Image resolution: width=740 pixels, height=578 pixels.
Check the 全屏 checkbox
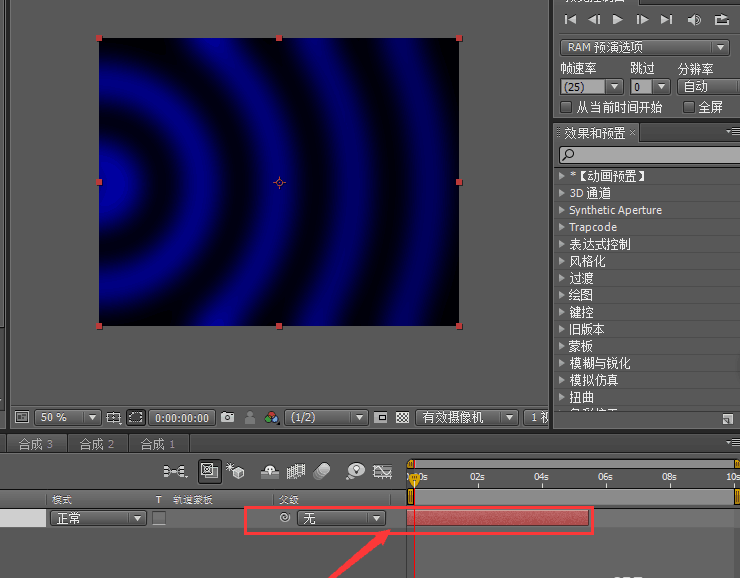coord(689,107)
